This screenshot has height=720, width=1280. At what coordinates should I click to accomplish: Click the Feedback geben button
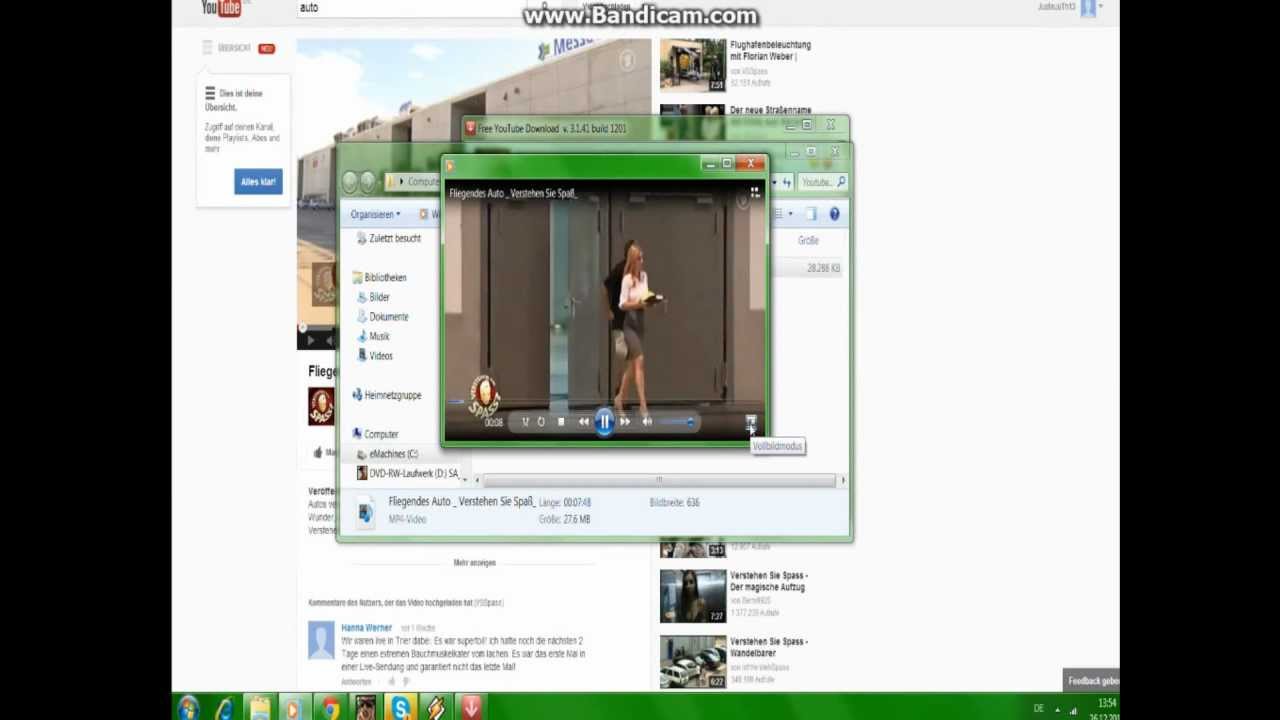(x=1091, y=681)
